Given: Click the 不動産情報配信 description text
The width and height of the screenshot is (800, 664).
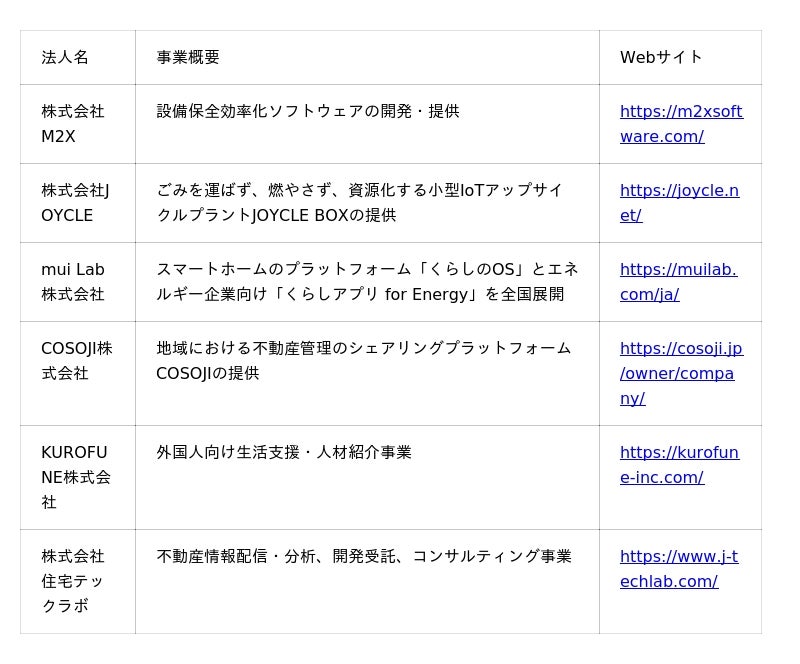Looking at the screenshot, I should tap(364, 557).
